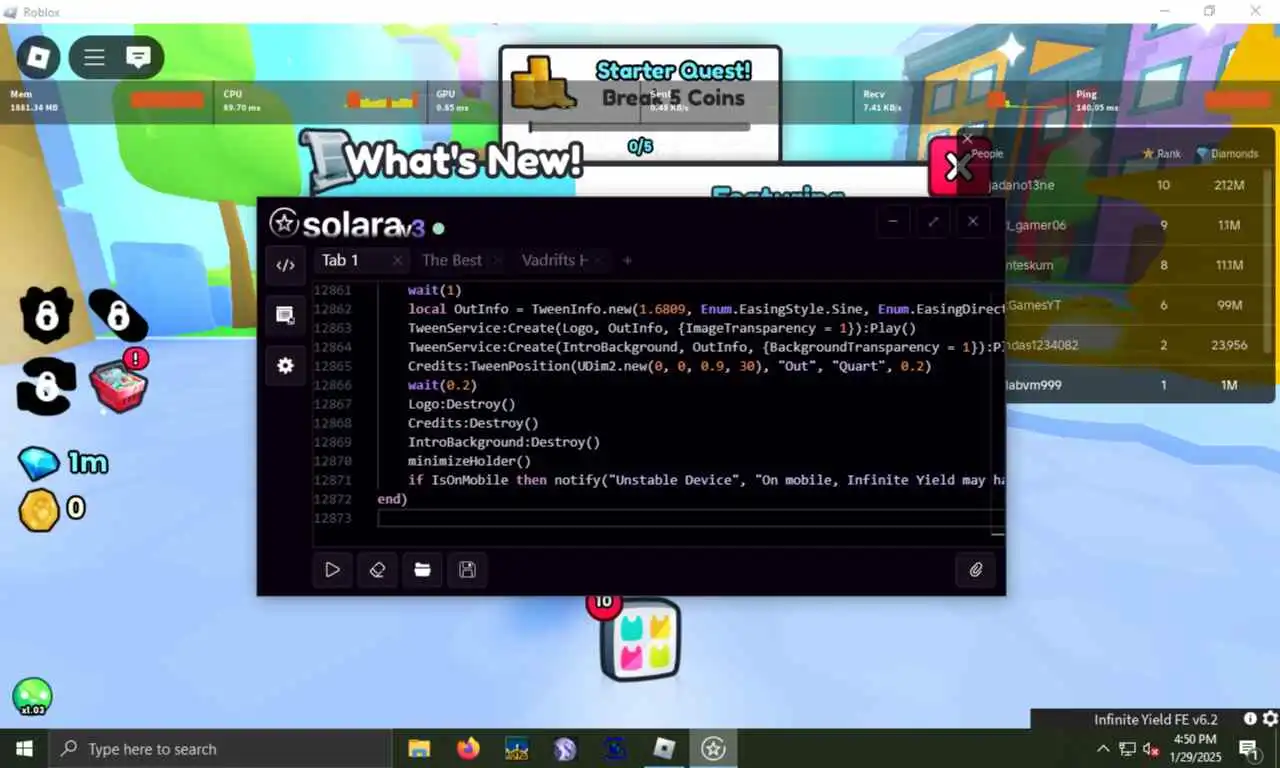Image resolution: width=1280 pixels, height=768 pixels.
Task: Switch to Tab 1 in Solara
Action: tap(340, 260)
